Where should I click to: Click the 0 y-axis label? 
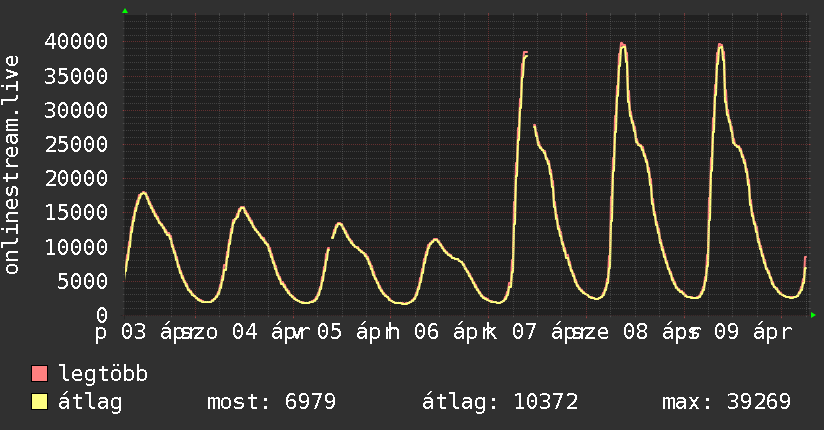(102, 315)
